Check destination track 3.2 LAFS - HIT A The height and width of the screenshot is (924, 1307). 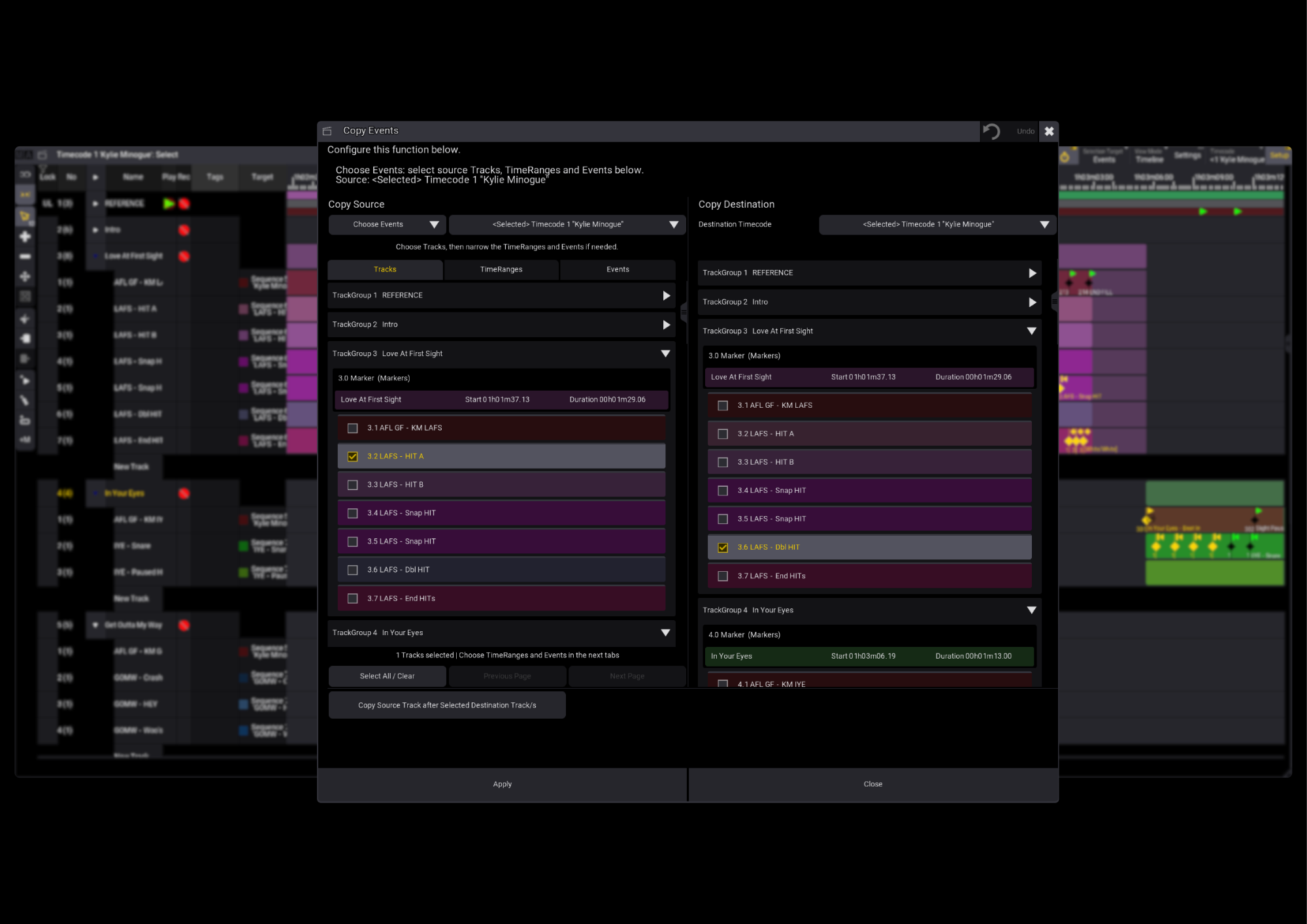(723, 434)
